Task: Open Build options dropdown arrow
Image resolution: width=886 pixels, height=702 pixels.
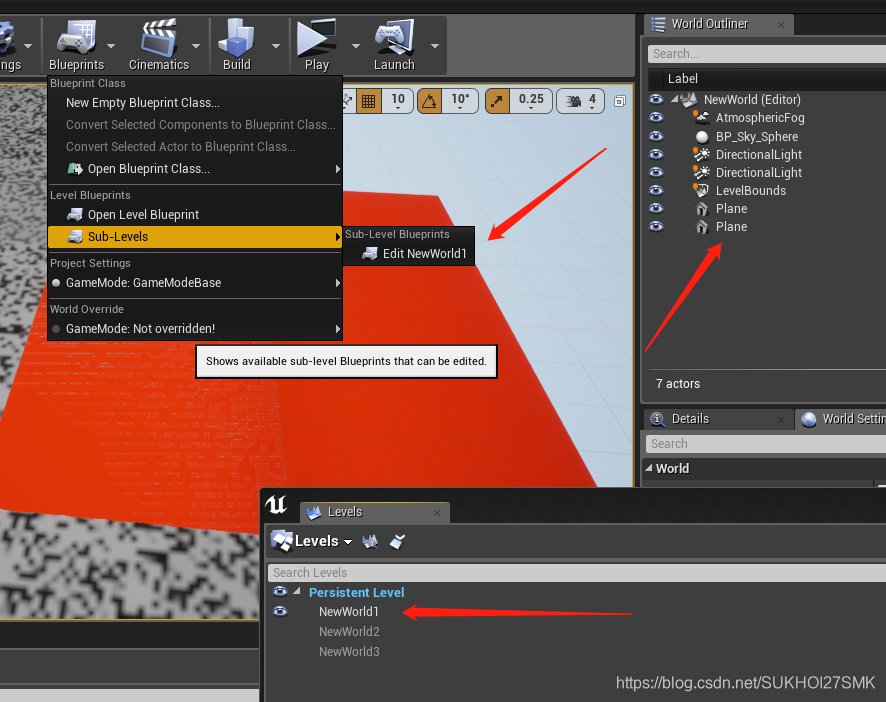Action: tap(276, 46)
